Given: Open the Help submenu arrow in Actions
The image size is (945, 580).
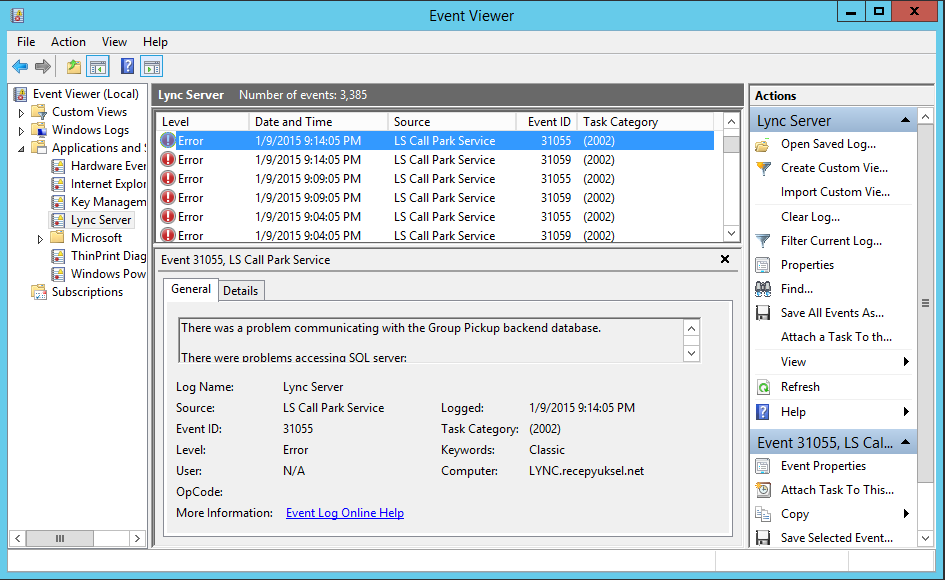Looking at the screenshot, I should pos(906,412).
